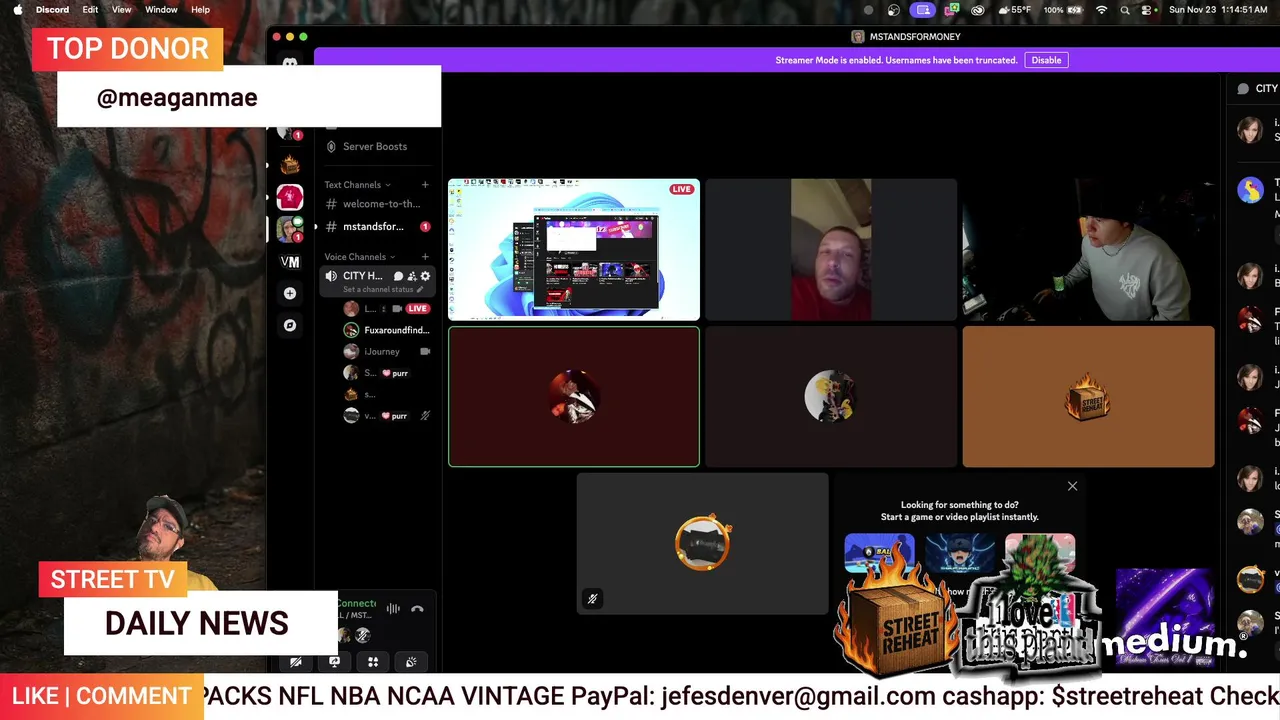This screenshot has width=1280, height=720.
Task: Open the battery 100% status item
Action: coord(1063,10)
